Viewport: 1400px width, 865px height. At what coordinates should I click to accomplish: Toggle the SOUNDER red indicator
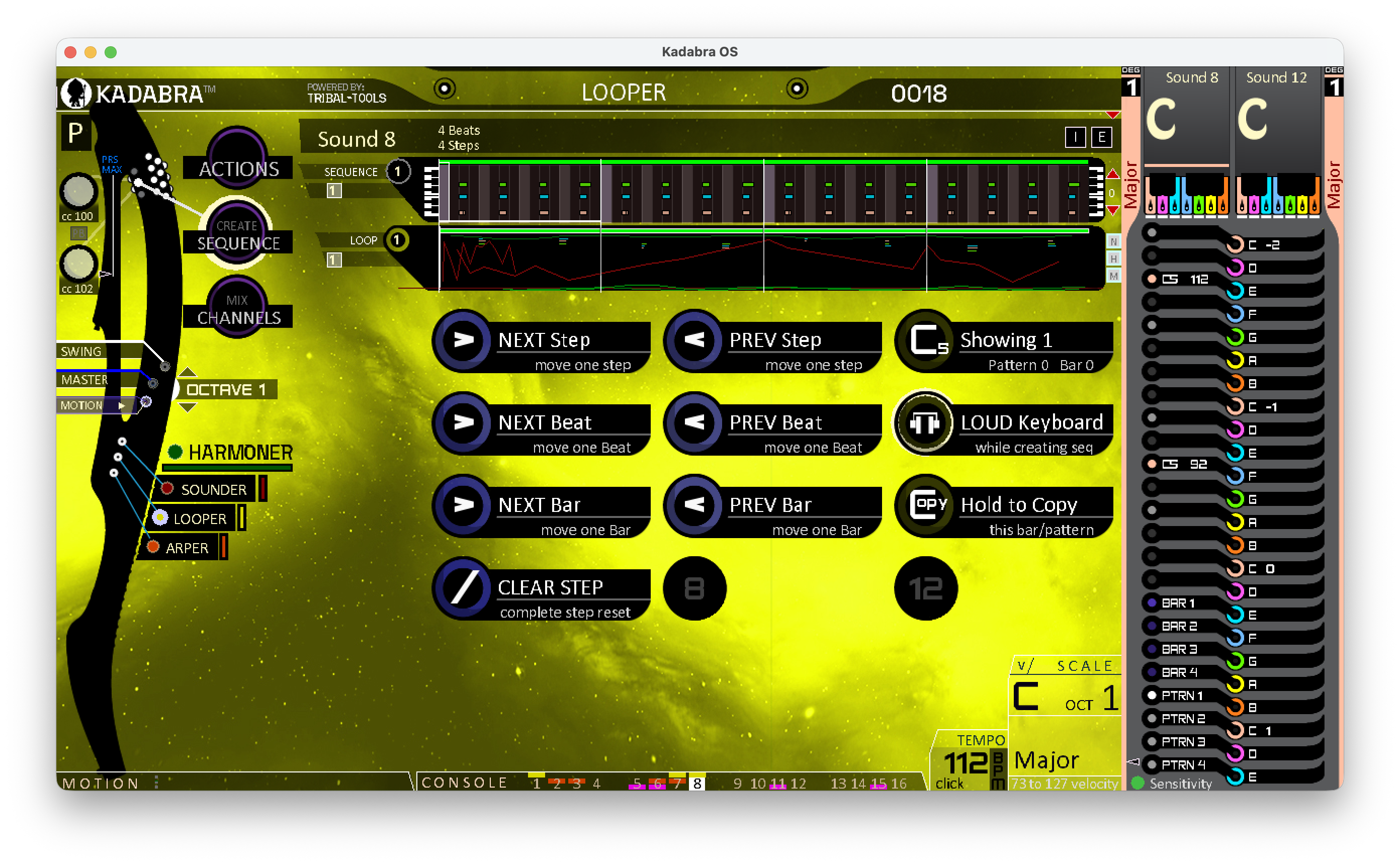(x=167, y=488)
